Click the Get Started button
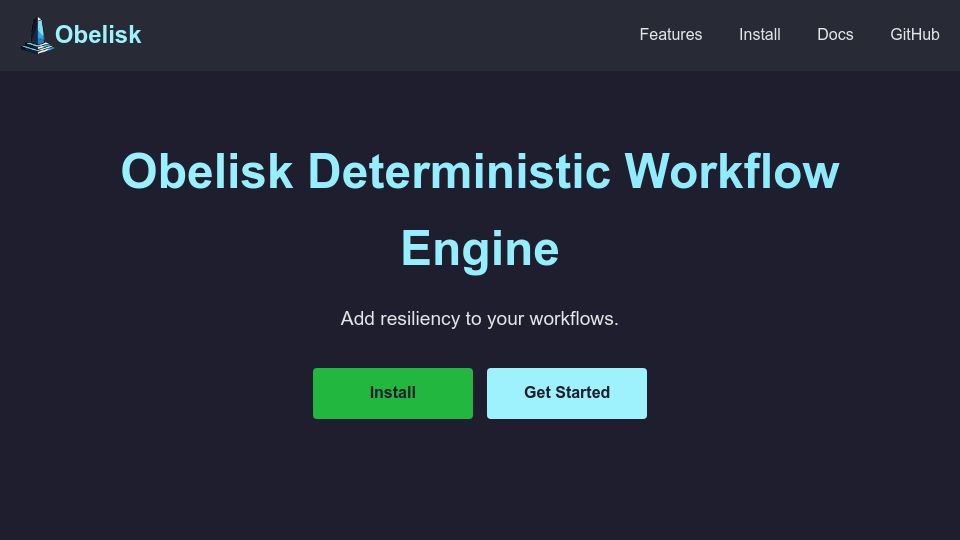Image resolution: width=960 pixels, height=540 pixels. click(x=566, y=393)
